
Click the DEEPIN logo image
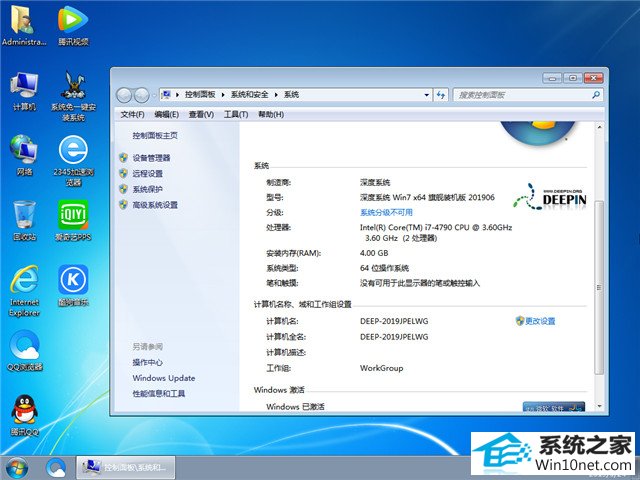click(550, 197)
